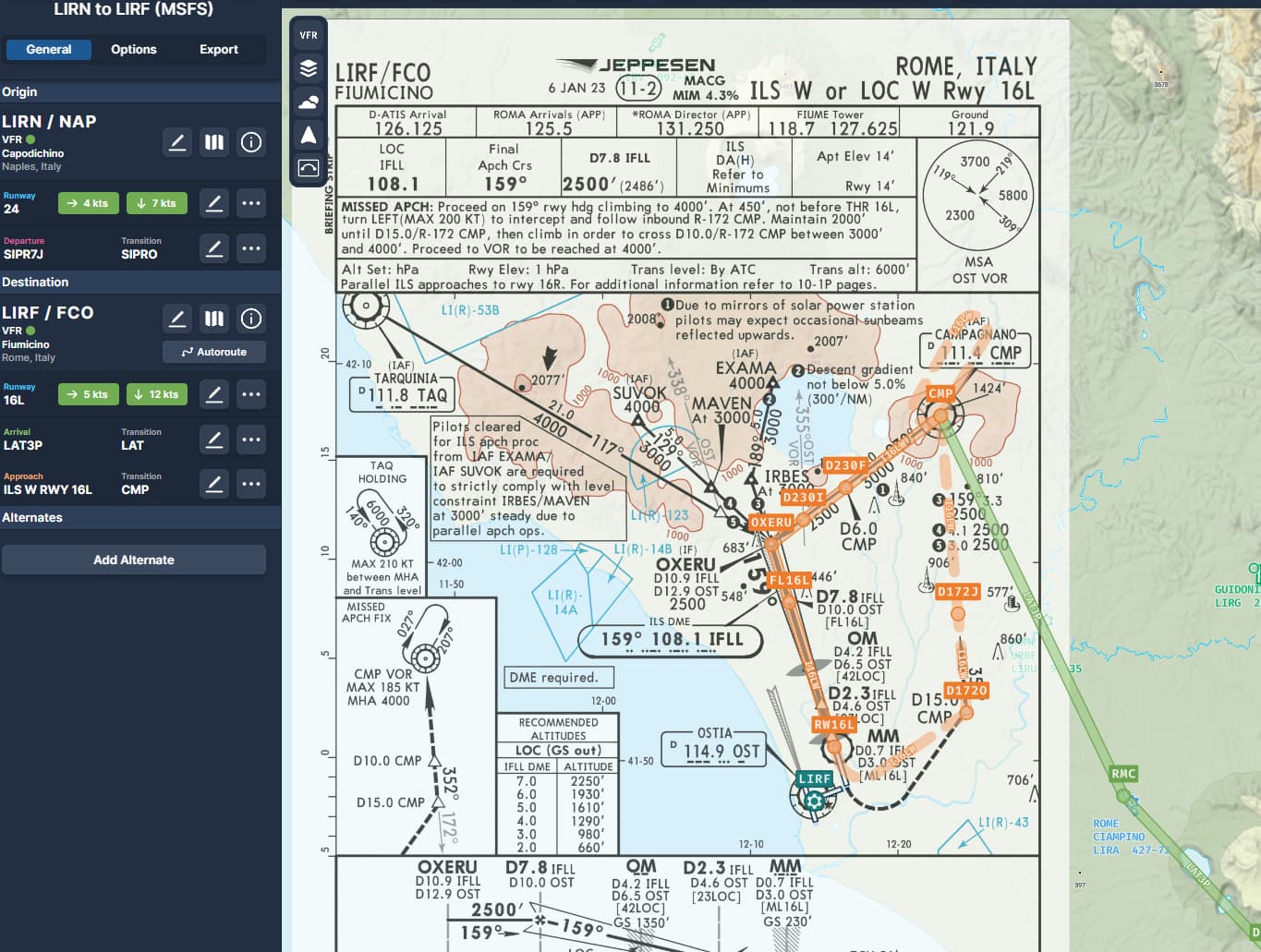Open charts for LIRF / FCO

point(214,319)
